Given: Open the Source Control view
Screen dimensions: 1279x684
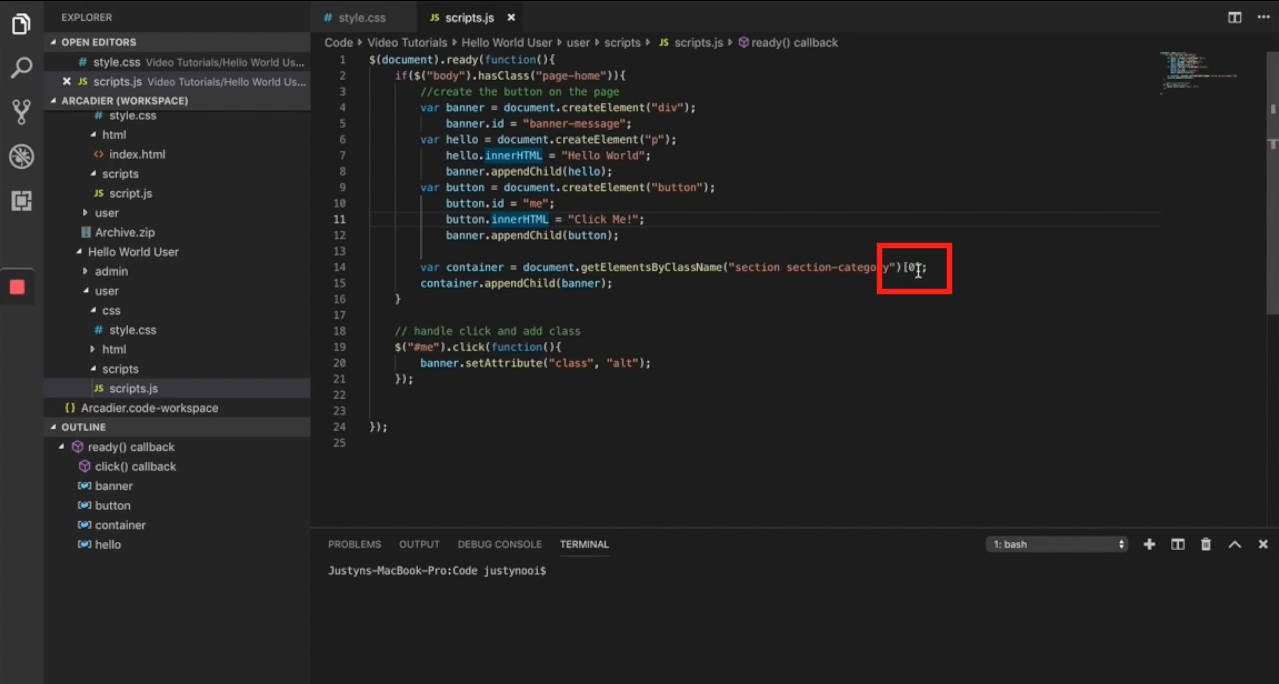Looking at the screenshot, I should click(x=21, y=112).
